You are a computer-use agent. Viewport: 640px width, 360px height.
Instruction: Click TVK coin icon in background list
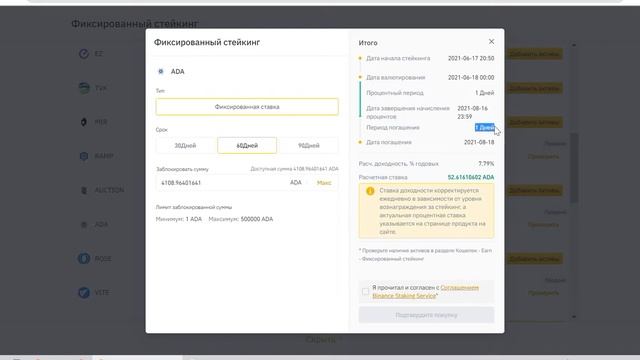coord(84,88)
